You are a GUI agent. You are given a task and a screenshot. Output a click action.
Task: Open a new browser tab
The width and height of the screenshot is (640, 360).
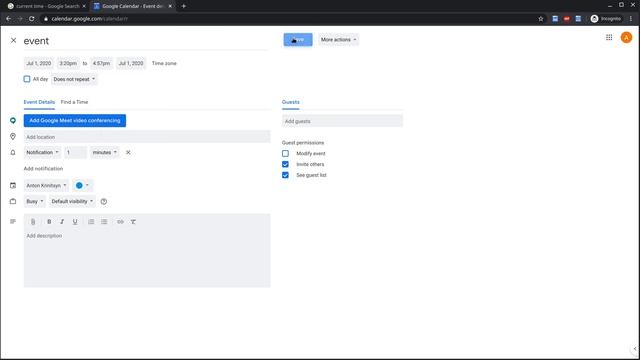184,6
